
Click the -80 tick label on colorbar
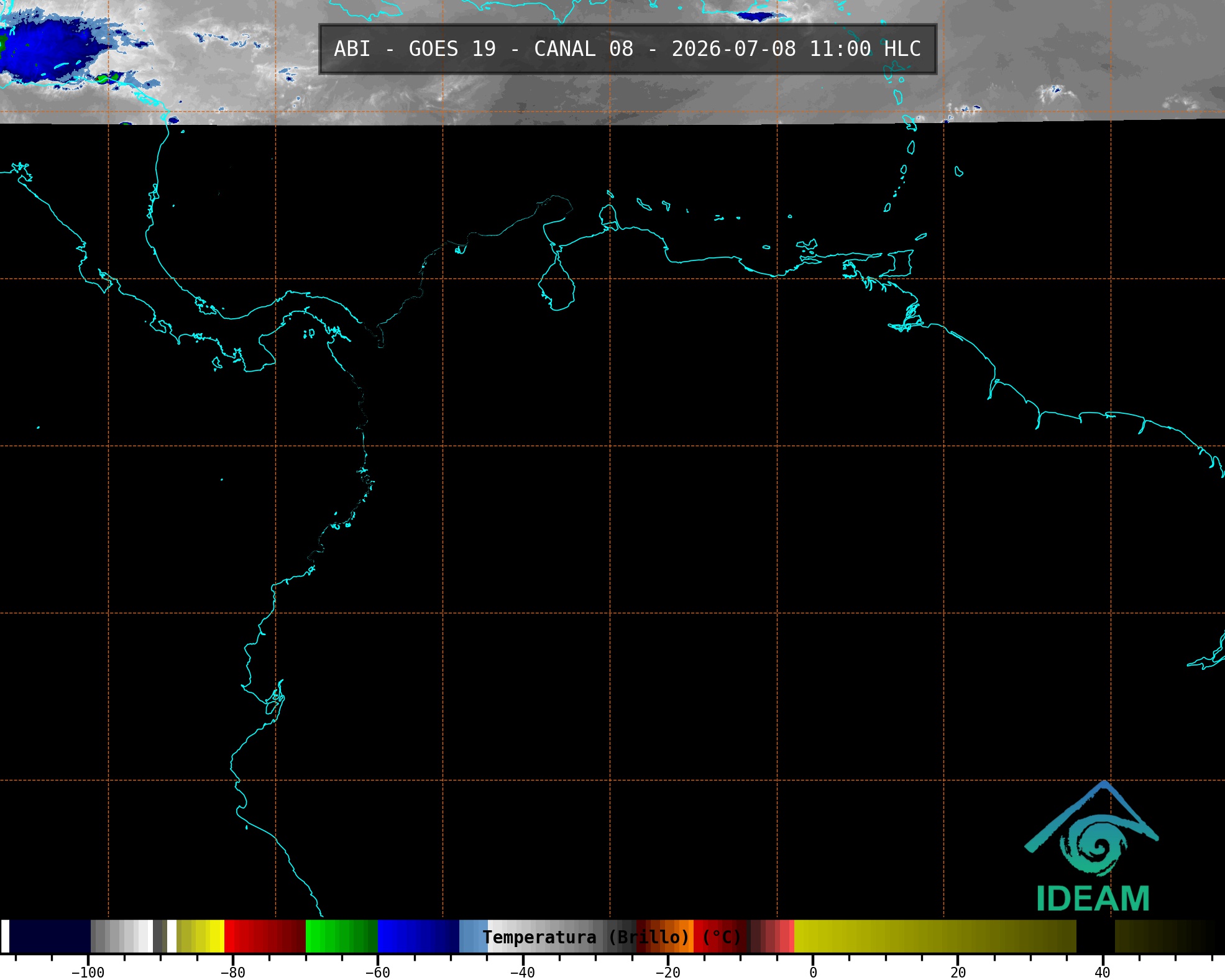(x=232, y=973)
